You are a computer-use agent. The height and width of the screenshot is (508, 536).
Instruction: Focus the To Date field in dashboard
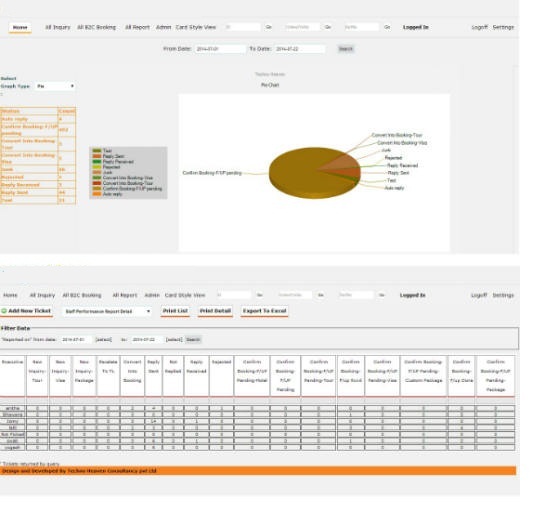299,49
